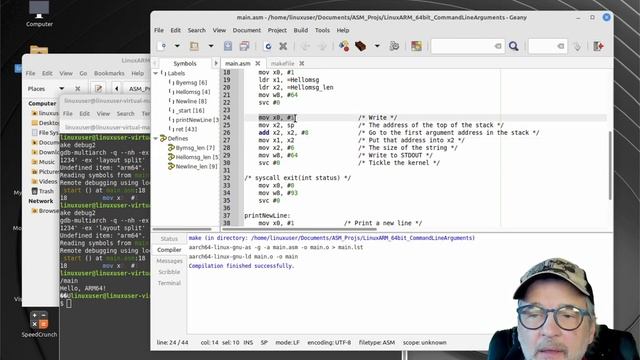Image resolution: width=640 pixels, height=360 pixels.
Task: Show next sidebar tab with right arrow
Action: (x=216, y=63)
